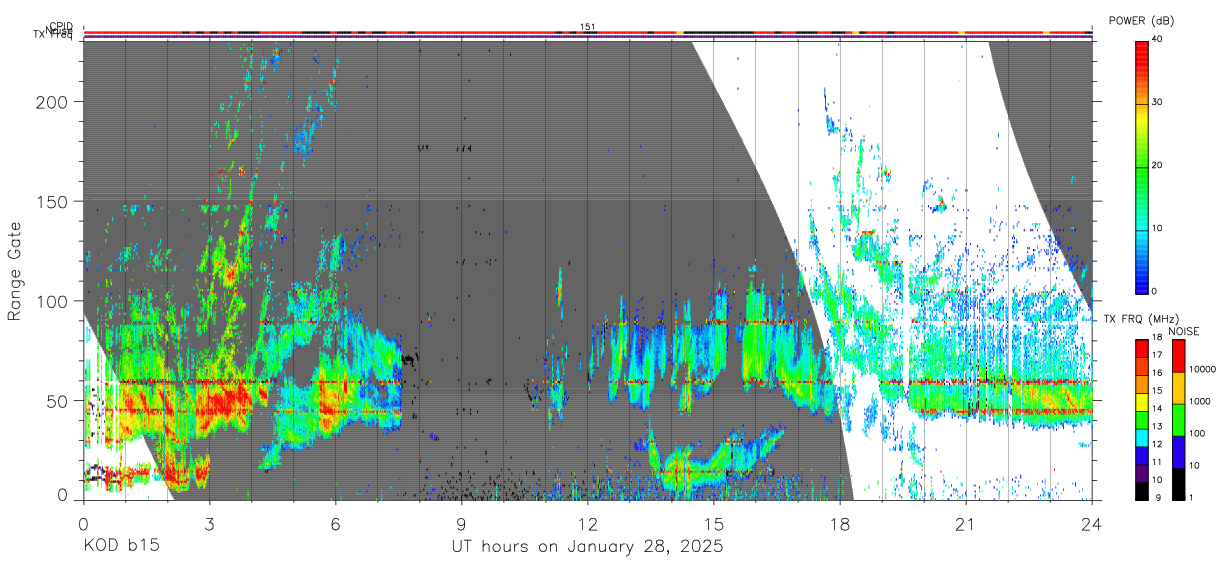Click TX frequency scale value '14'

(x=1158, y=409)
